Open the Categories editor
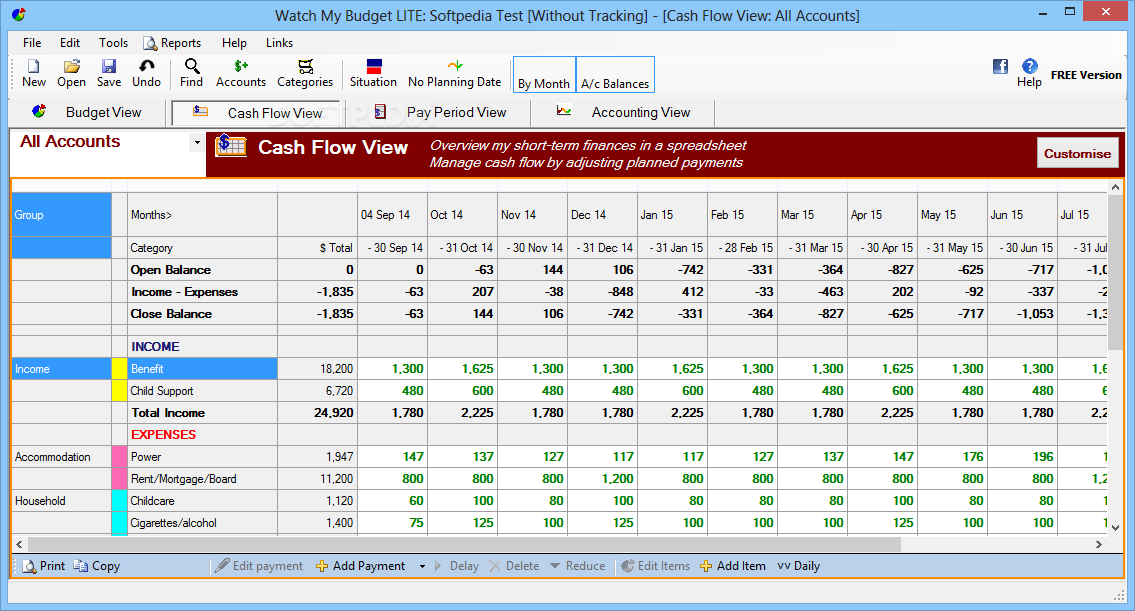Viewport: 1135px width, 611px height. tap(305, 74)
